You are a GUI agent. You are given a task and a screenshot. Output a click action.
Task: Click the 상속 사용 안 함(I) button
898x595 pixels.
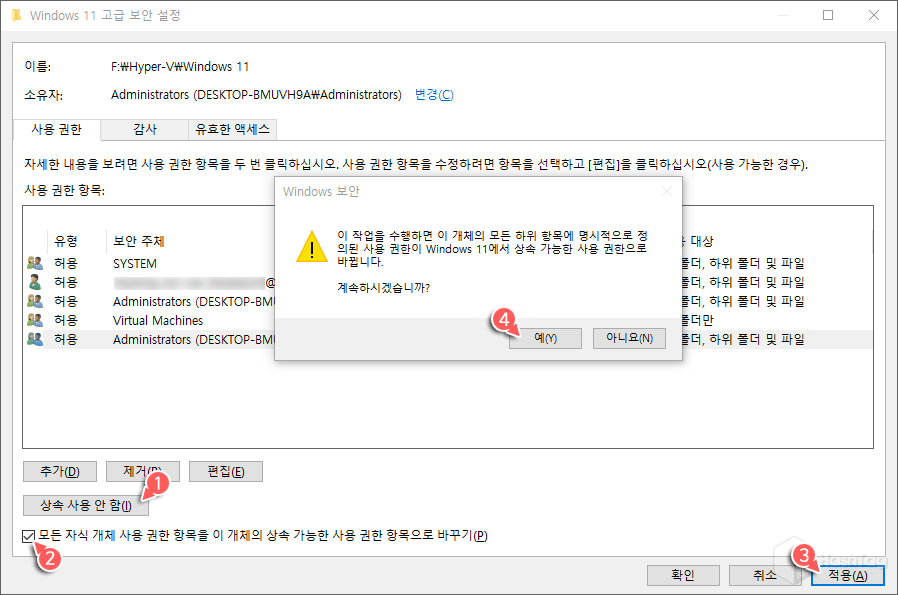86,505
